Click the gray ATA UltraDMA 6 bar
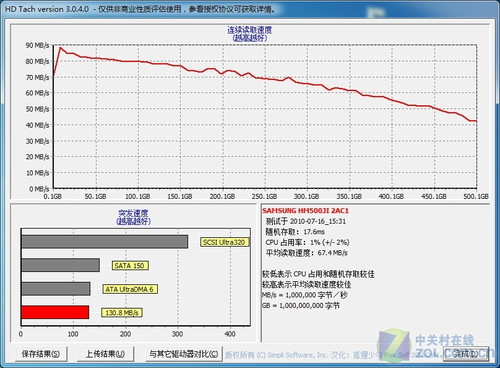This screenshot has height=368, width=500. coord(56,289)
